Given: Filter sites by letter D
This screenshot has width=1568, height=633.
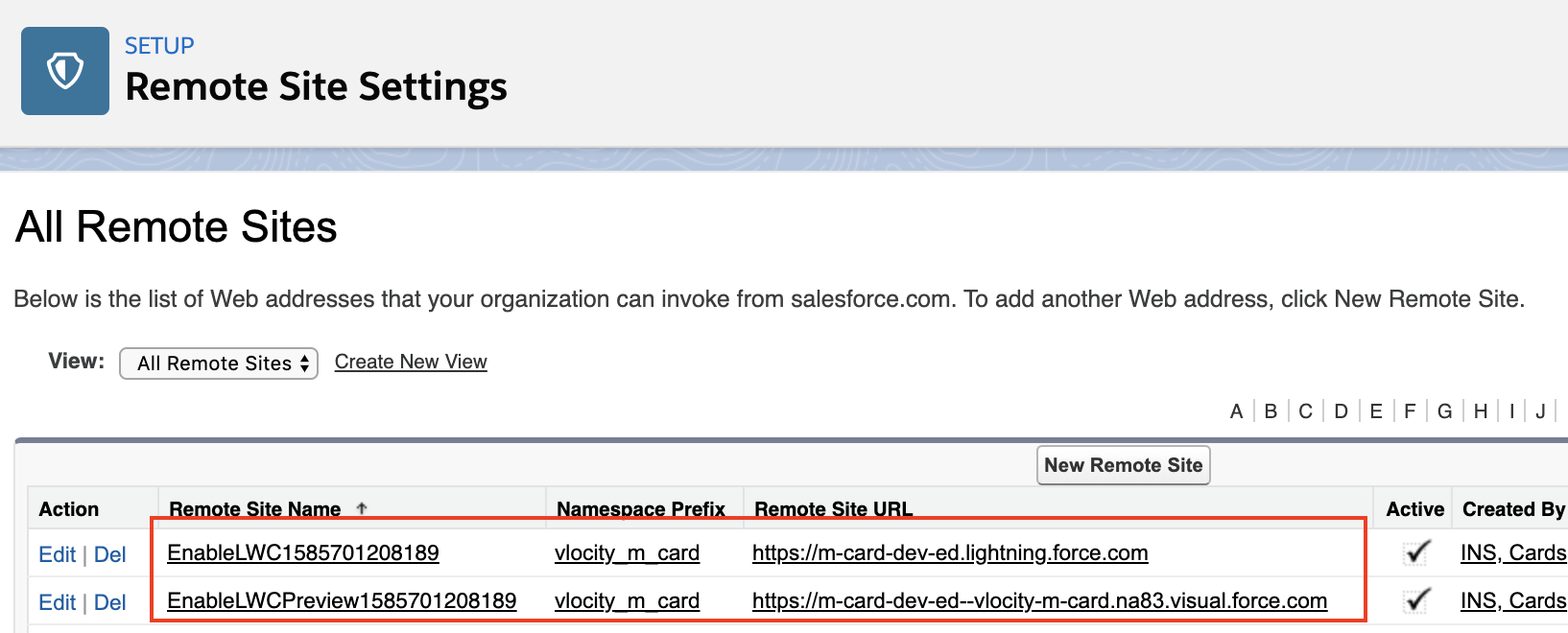Looking at the screenshot, I should click(1341, 411).
